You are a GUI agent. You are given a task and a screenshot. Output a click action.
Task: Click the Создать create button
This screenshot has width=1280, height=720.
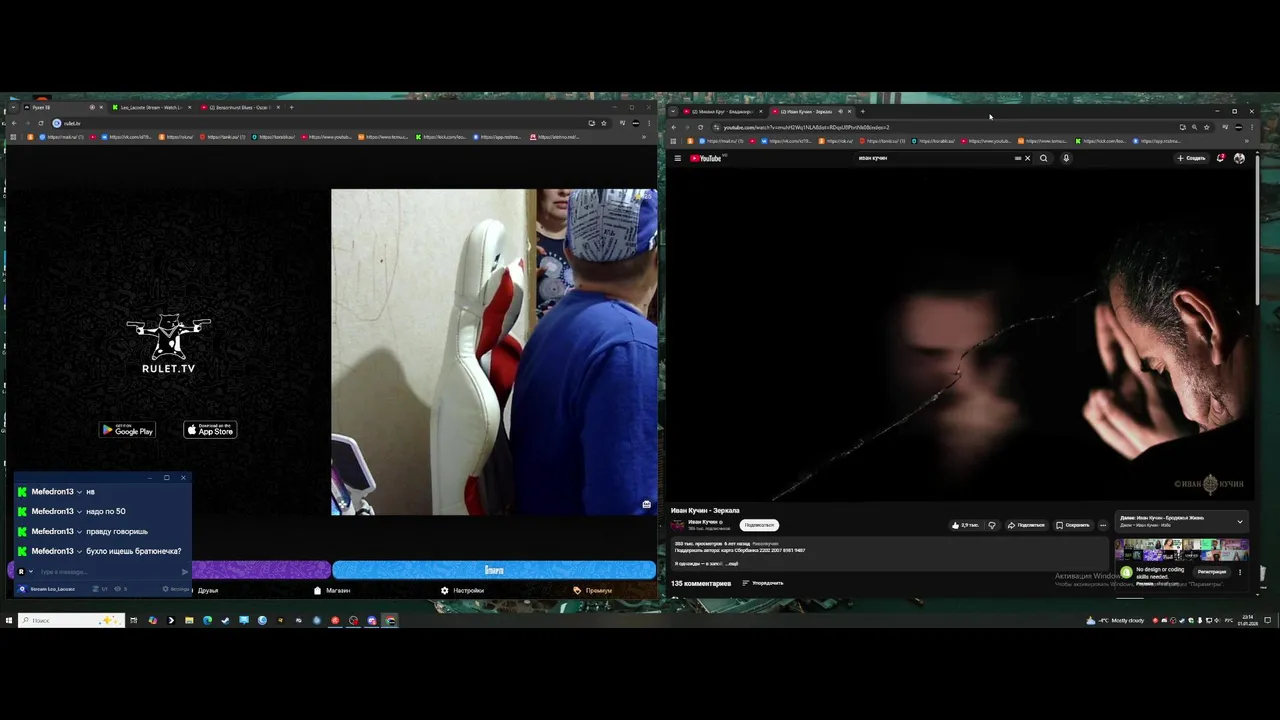[1191, 158]
